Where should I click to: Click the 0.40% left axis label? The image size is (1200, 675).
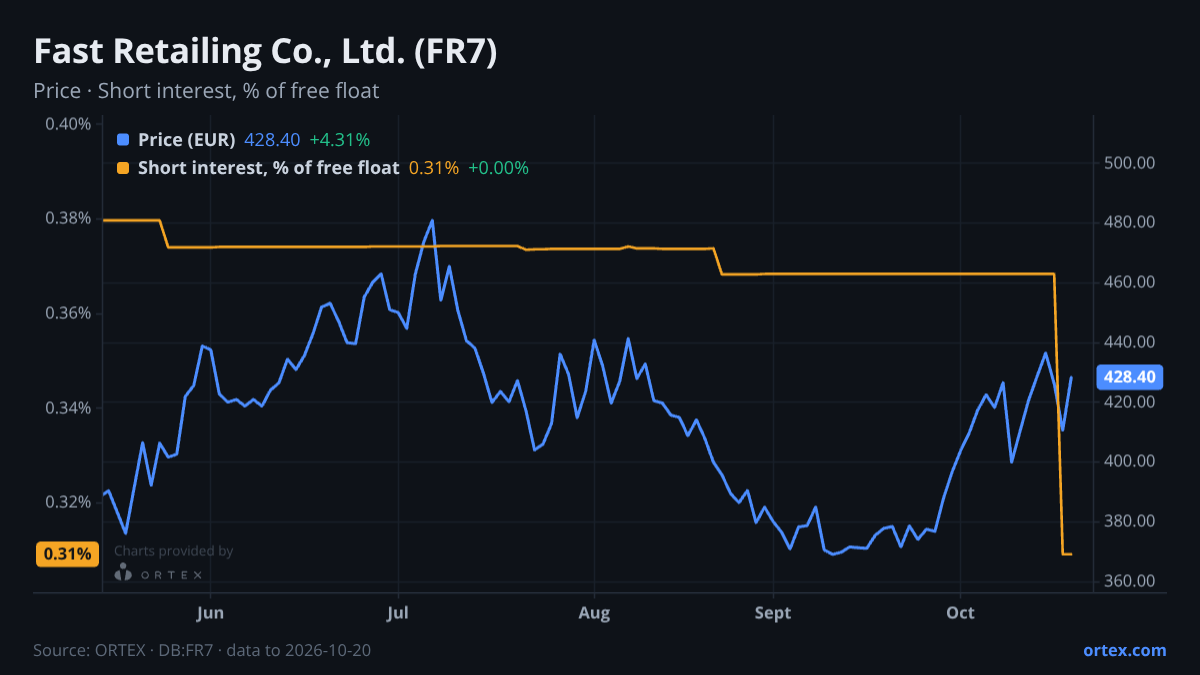[x=68, y=124]
